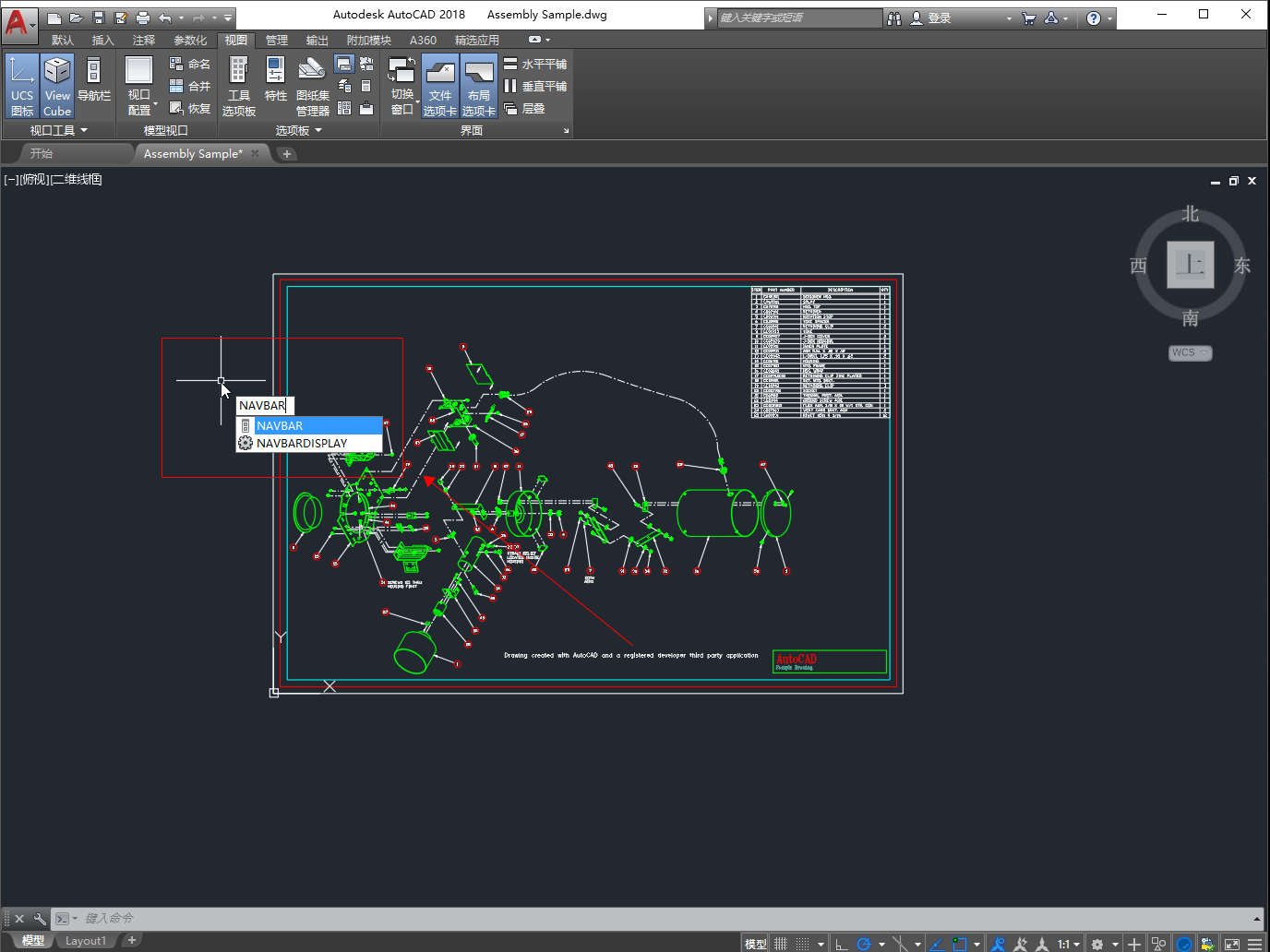This screenshot has height=952, width=1270.
Task: Click the command line palette icon in 选项板 panel
Action: [x=344, y=64]
